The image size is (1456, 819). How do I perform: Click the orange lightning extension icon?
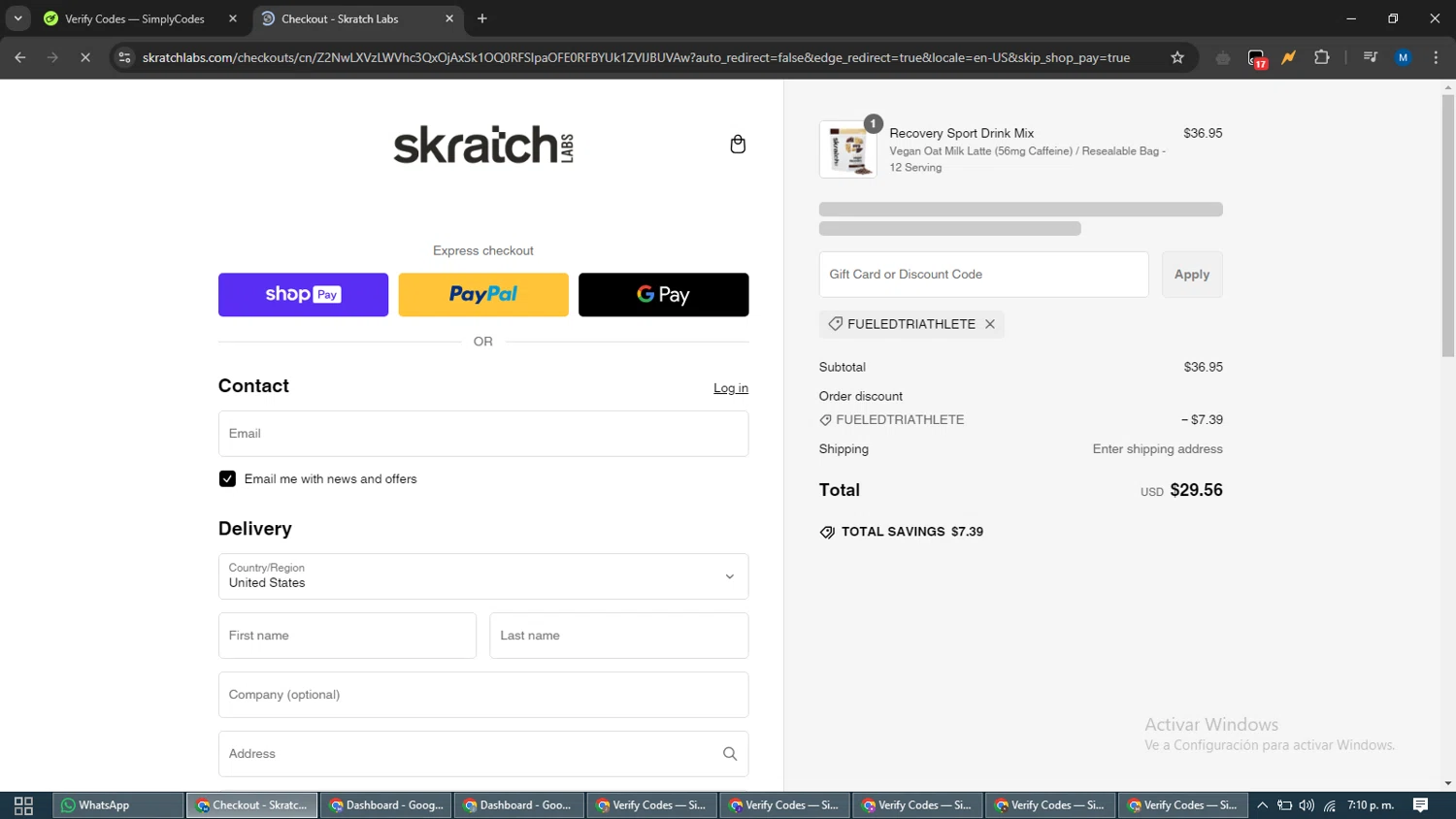tap(1289, 57)
